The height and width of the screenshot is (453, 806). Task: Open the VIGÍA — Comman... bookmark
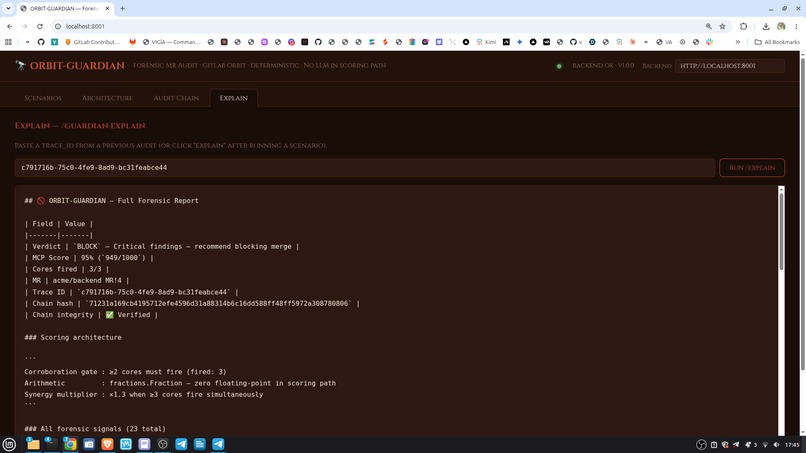(171, 42)
